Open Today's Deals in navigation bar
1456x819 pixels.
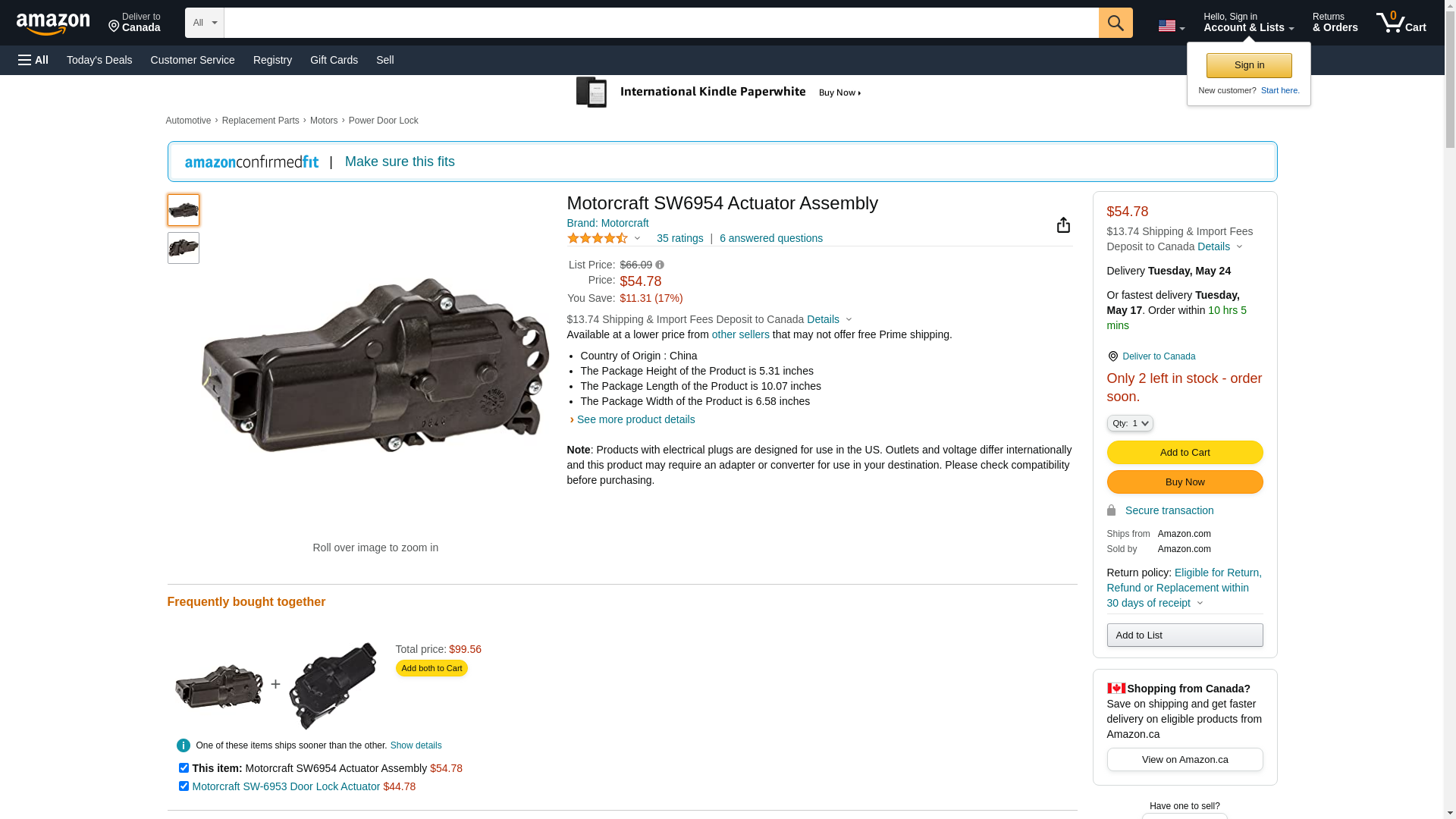click(x=99, y=60)
